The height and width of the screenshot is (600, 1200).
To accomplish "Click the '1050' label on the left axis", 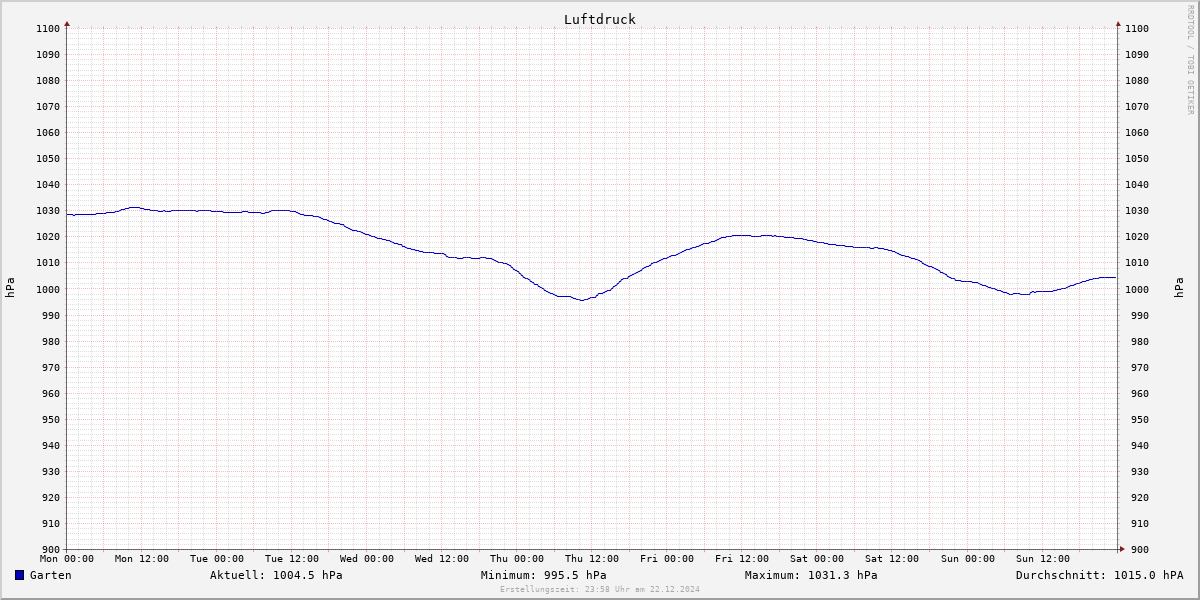I will [x=49, y=158].
